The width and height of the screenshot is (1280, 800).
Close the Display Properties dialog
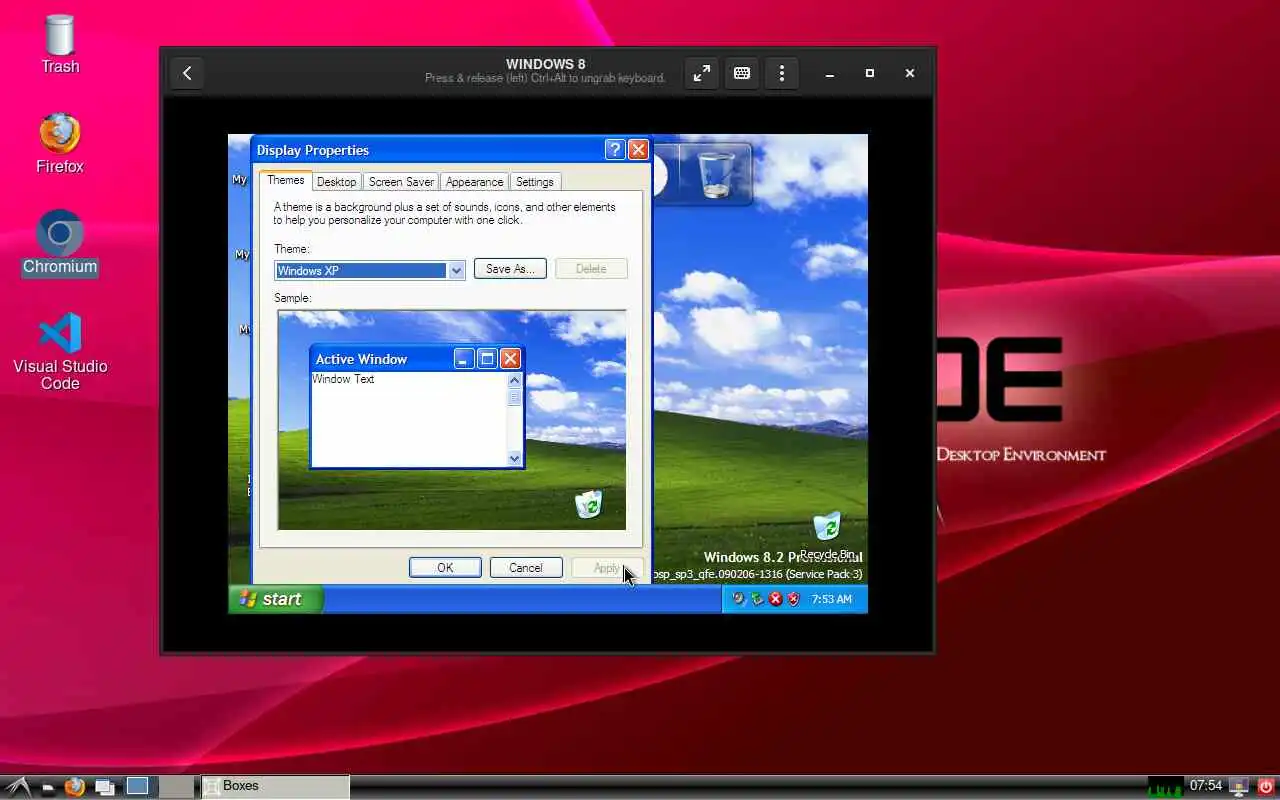(638, 150)
